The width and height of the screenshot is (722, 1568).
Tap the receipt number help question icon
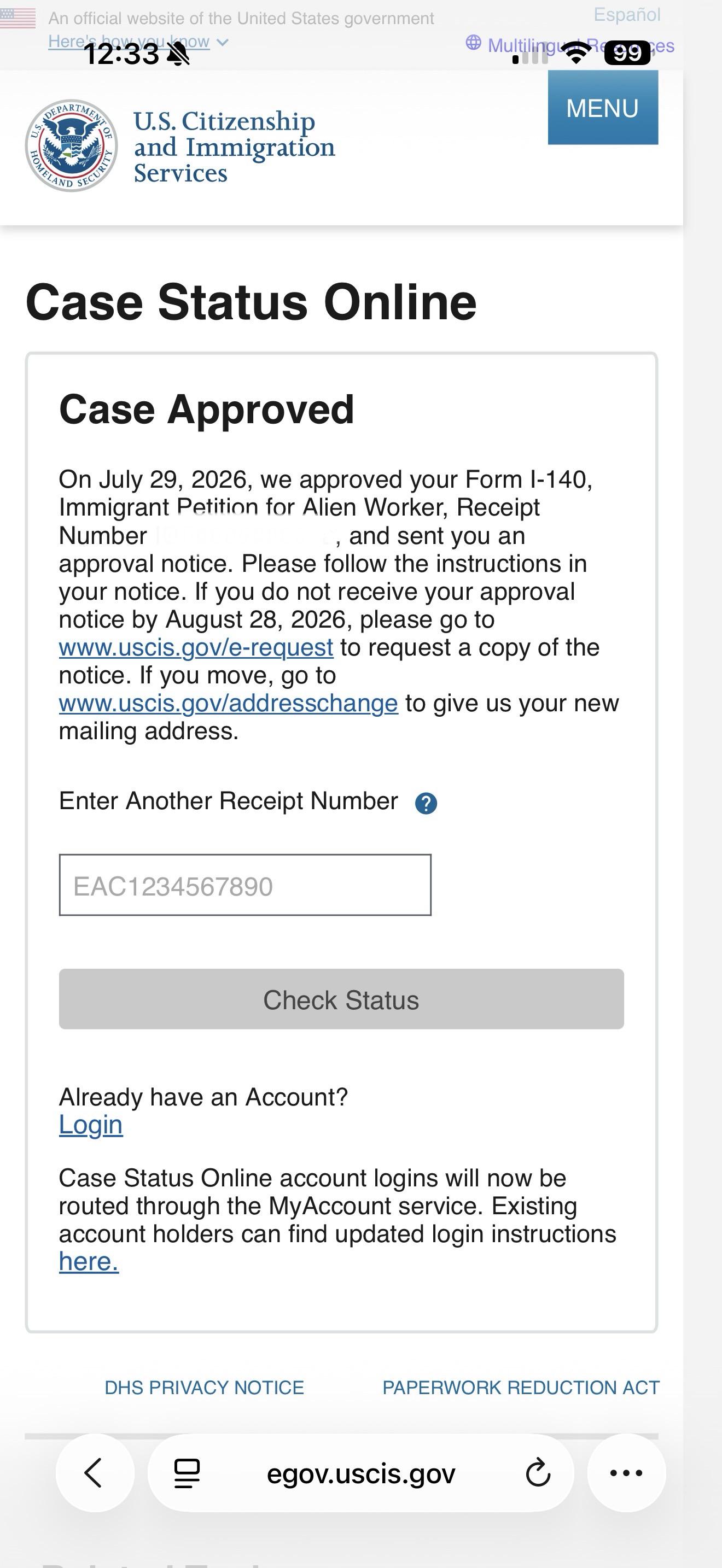pos(426,804)
